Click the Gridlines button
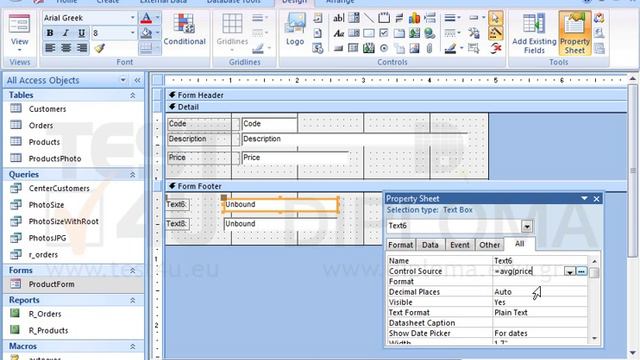This screenshot has height=360, width=640. click(x=232, y=33)
